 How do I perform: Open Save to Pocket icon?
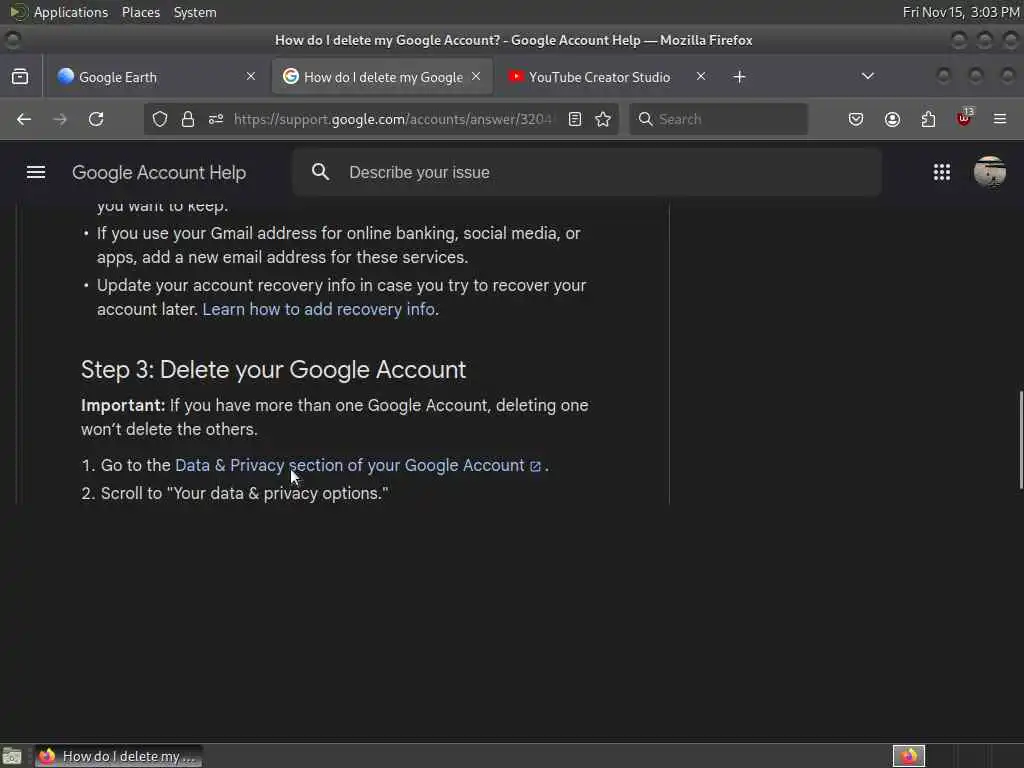tap(856, 119)
